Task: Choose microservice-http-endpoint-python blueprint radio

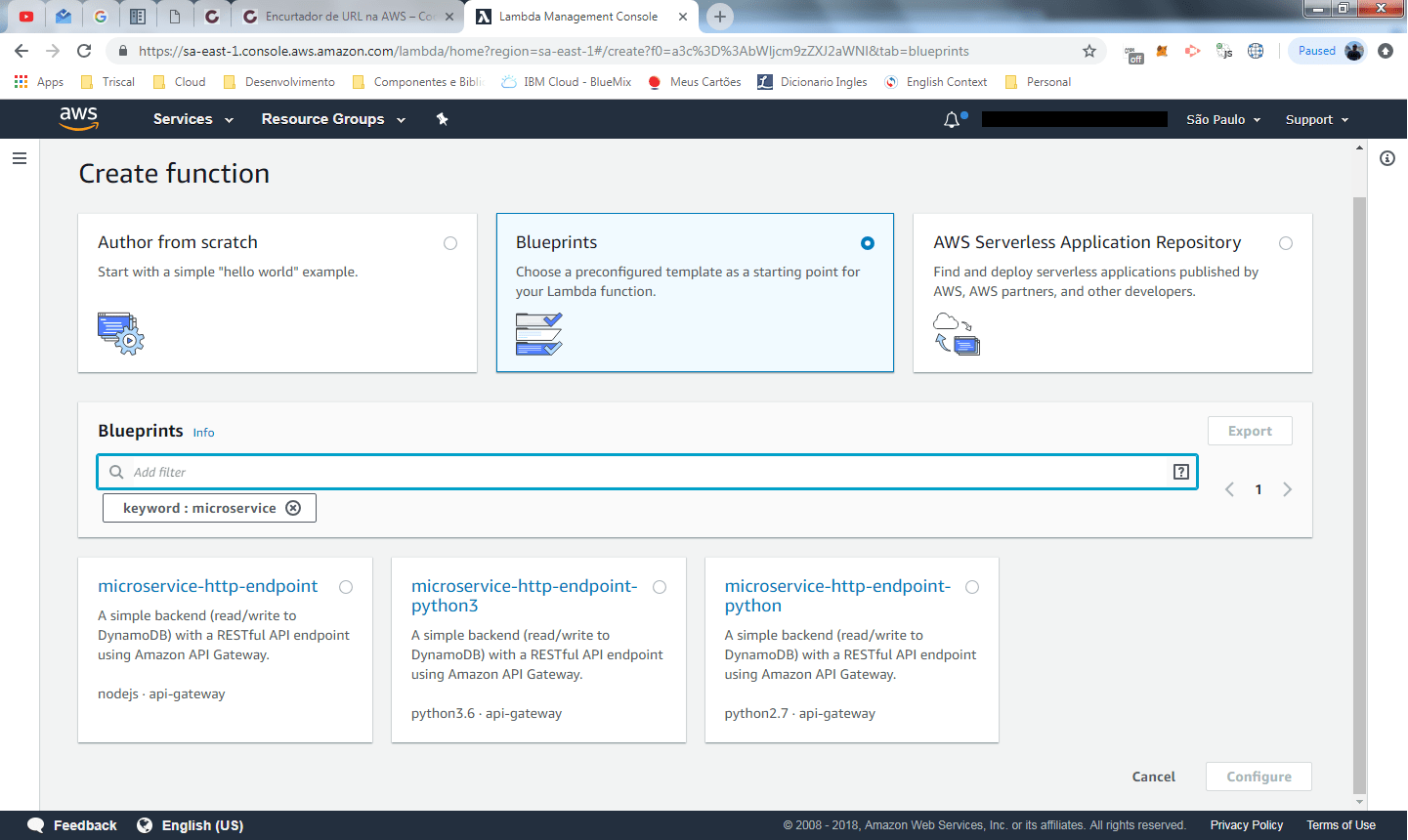Action: pyautogui.click(x=972, y=587)
